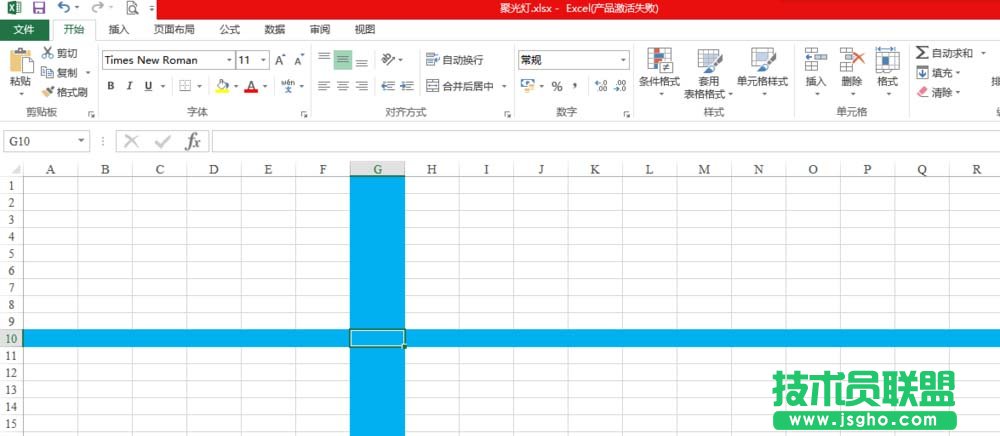Apply borders to the cell

click(x=185, y=86)
